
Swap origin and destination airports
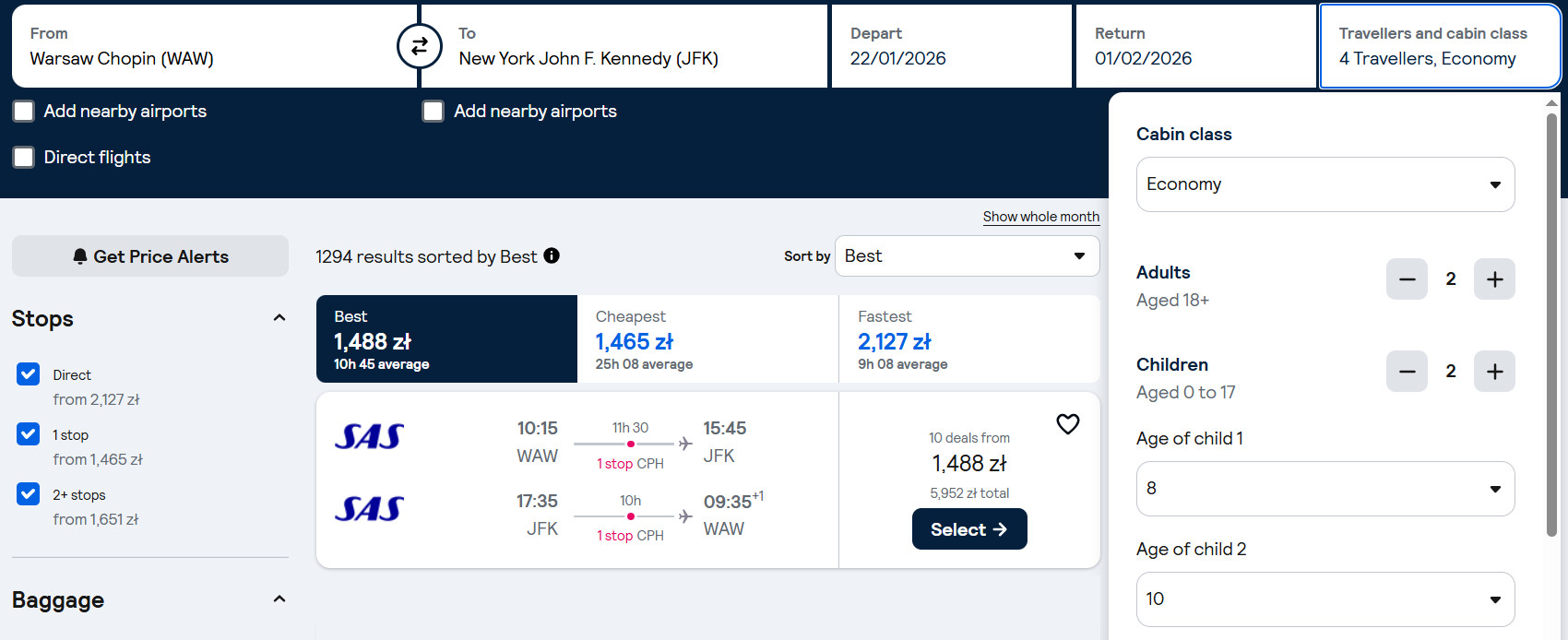pos(419,46)
